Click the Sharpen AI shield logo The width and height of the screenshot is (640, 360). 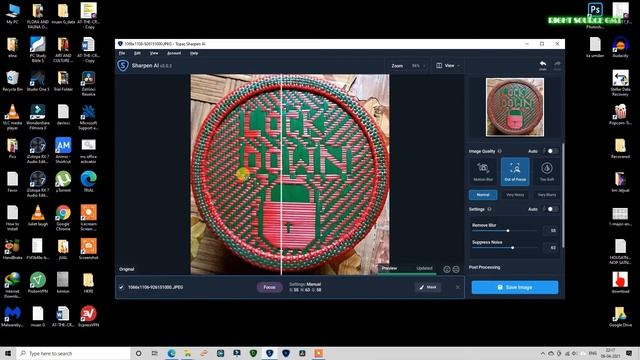point(123,65)
